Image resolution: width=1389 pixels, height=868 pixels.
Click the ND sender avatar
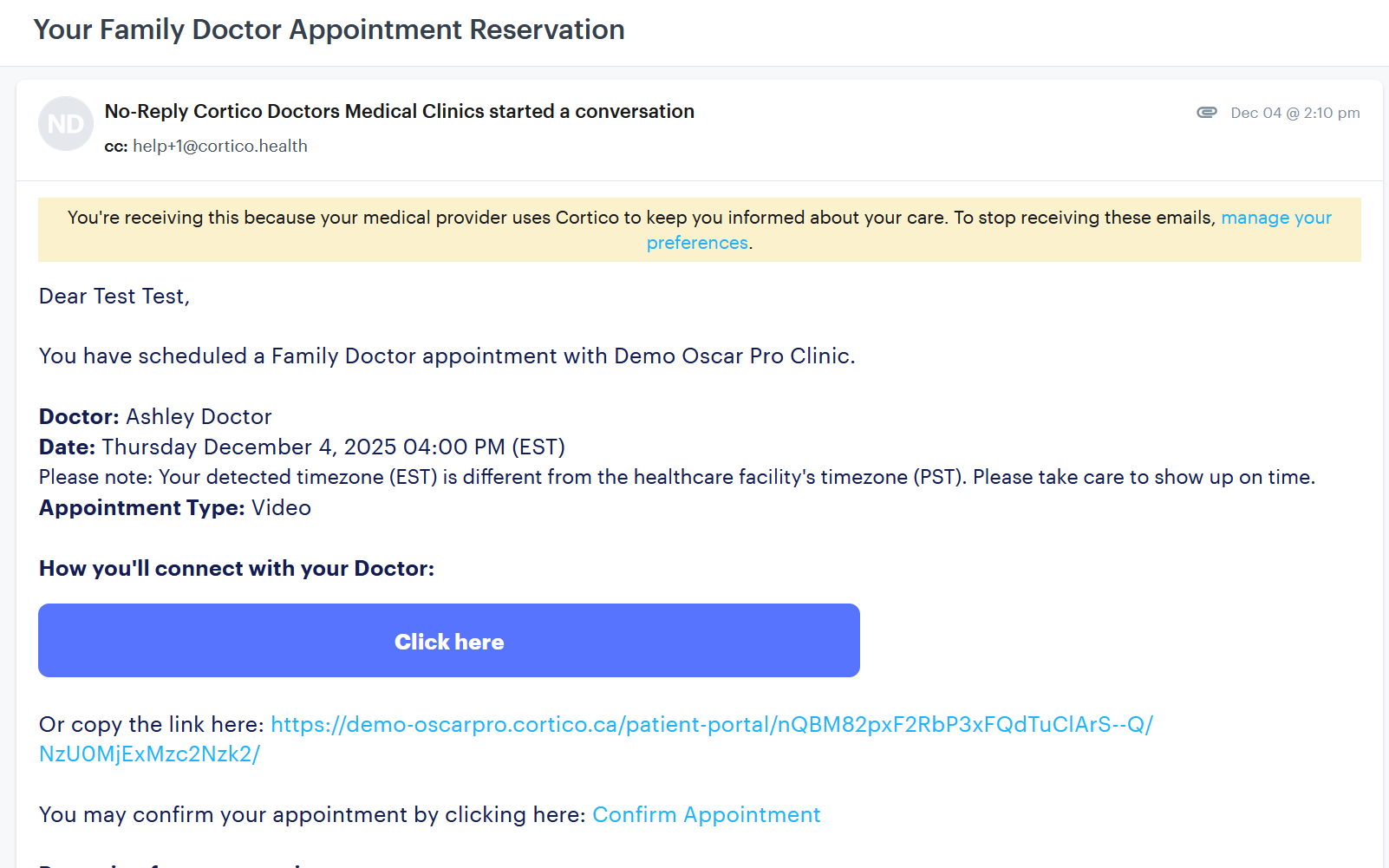(66, 124)
